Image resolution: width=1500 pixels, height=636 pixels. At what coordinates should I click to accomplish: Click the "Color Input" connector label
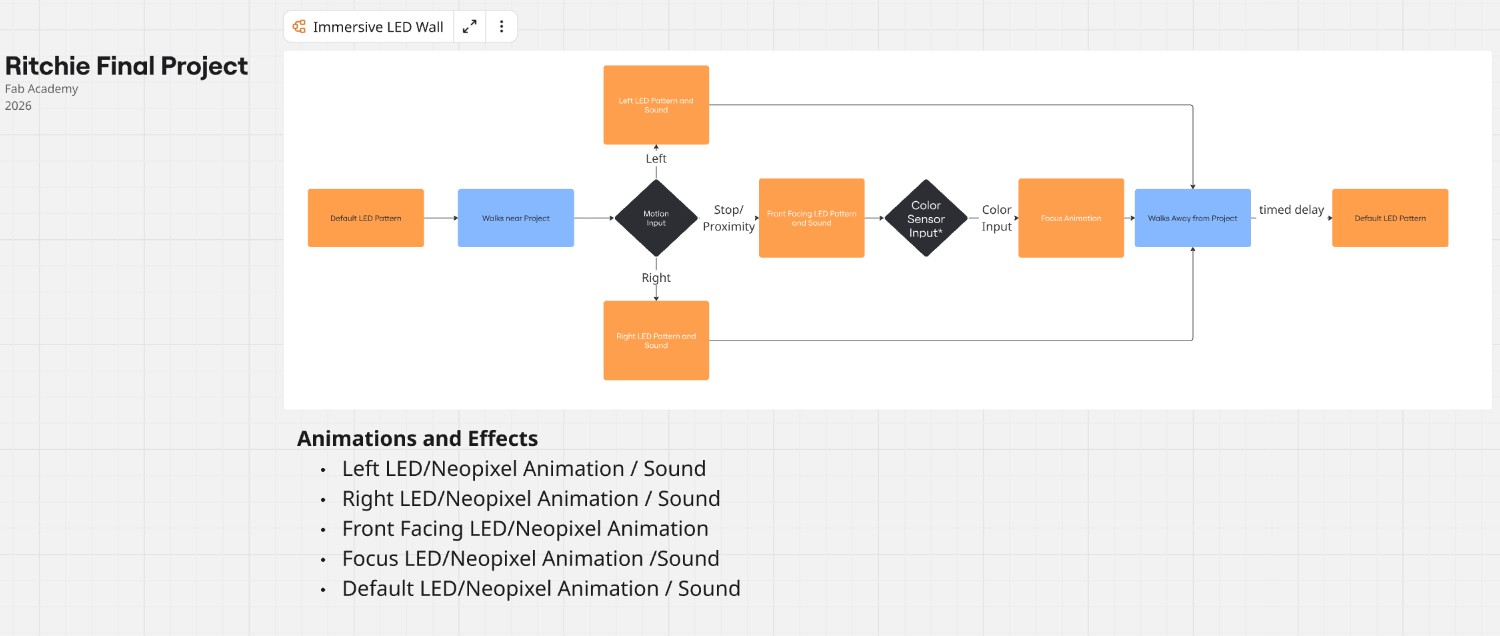click(x=997, y=218)
